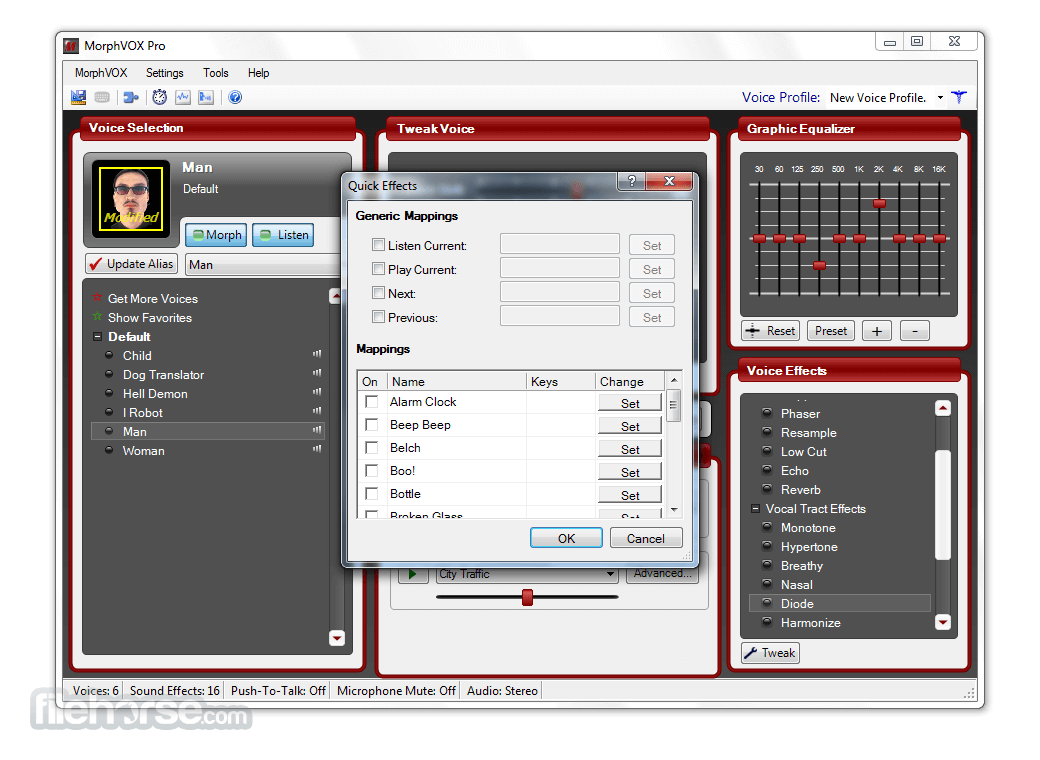Image resolution: width=1040 pixels, height=760 pixels.
Task: Click the Quick Effects dialog help question button
Action: (631, 181)
